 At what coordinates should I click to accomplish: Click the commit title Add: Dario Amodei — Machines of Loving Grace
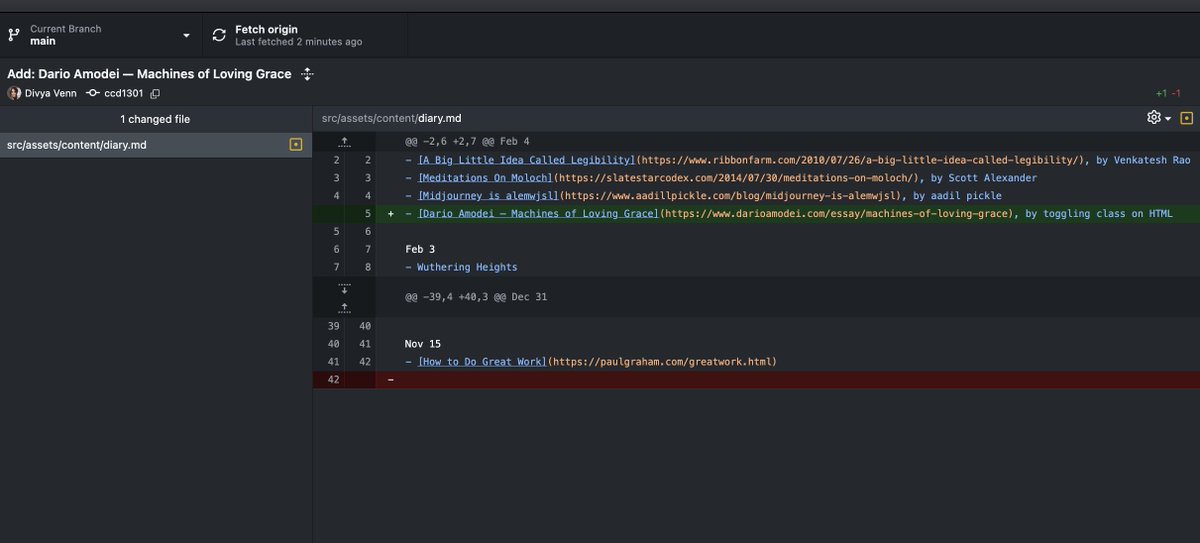click(x=149, y=74)
